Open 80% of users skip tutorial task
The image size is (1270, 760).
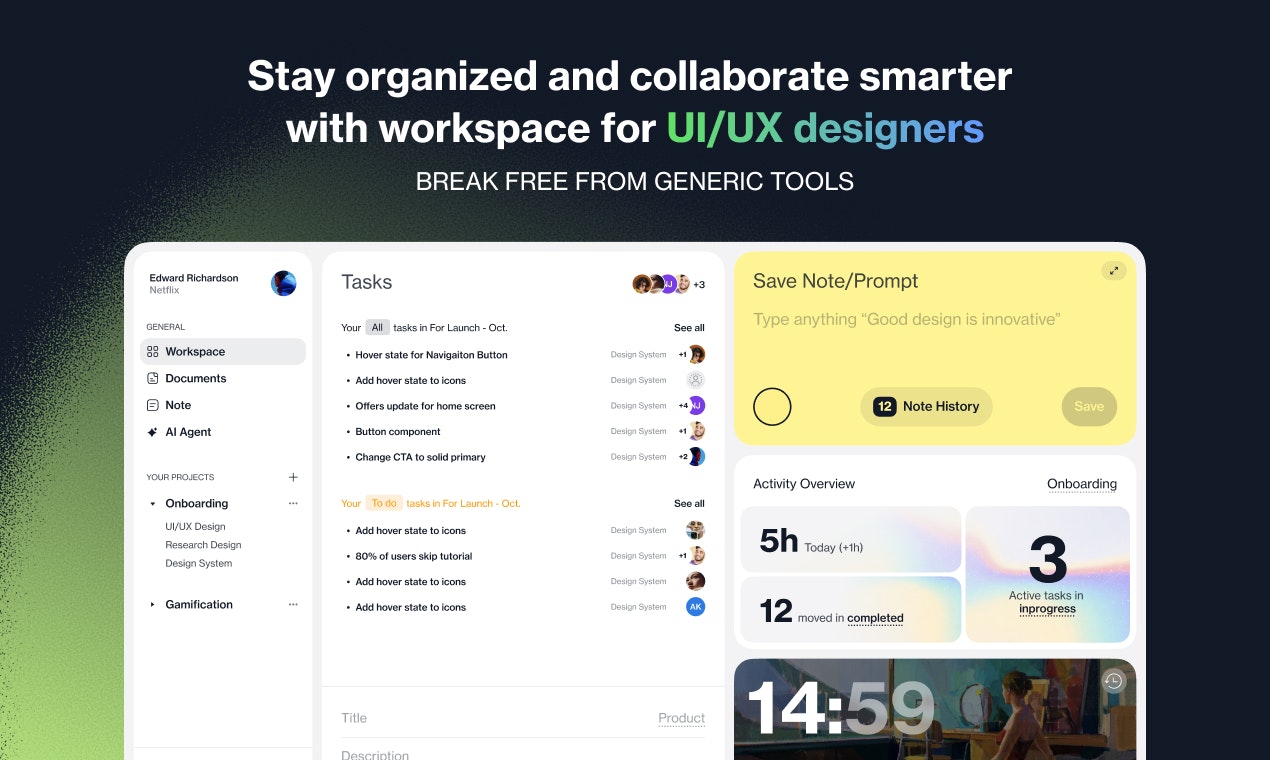click(413, 556)
